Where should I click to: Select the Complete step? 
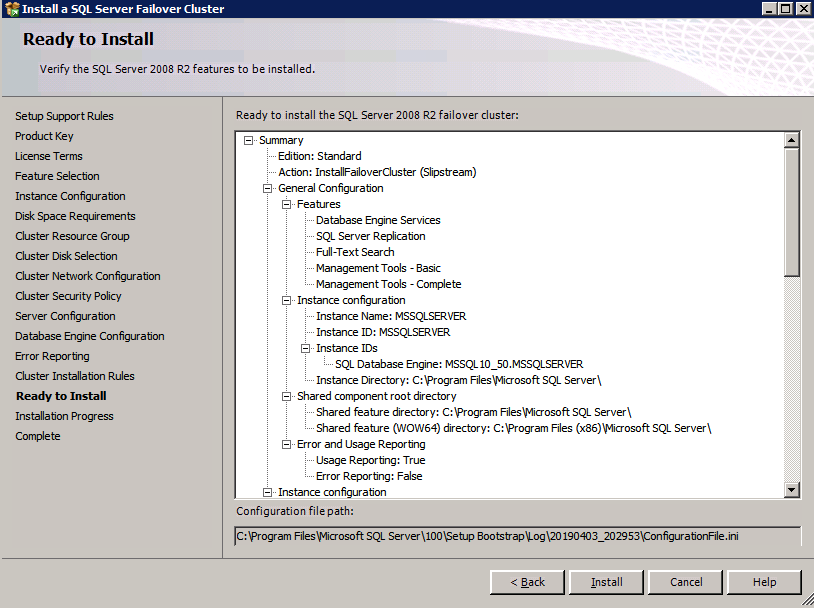[38, 436]
